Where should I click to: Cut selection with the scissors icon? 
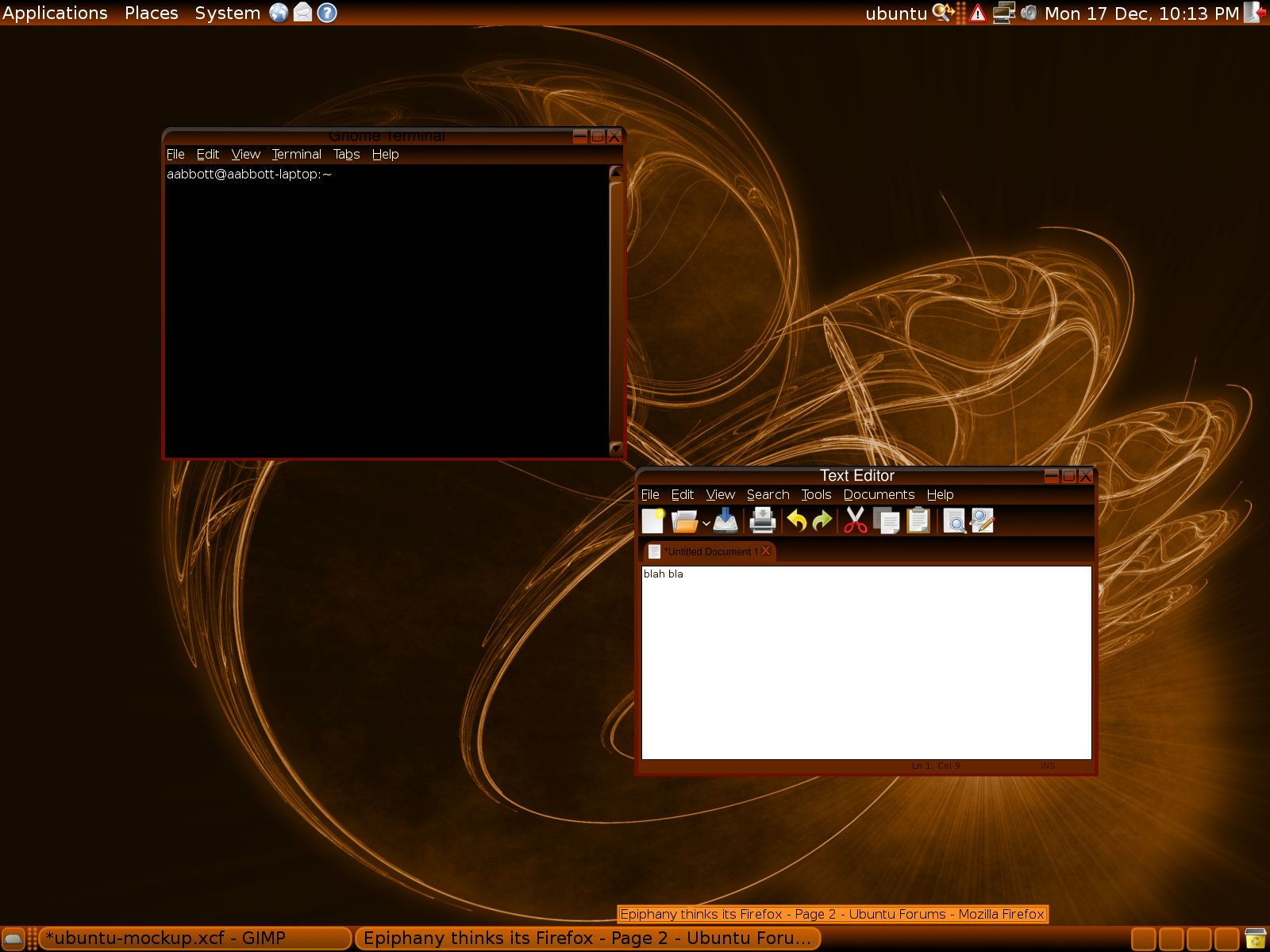(855, 521)
